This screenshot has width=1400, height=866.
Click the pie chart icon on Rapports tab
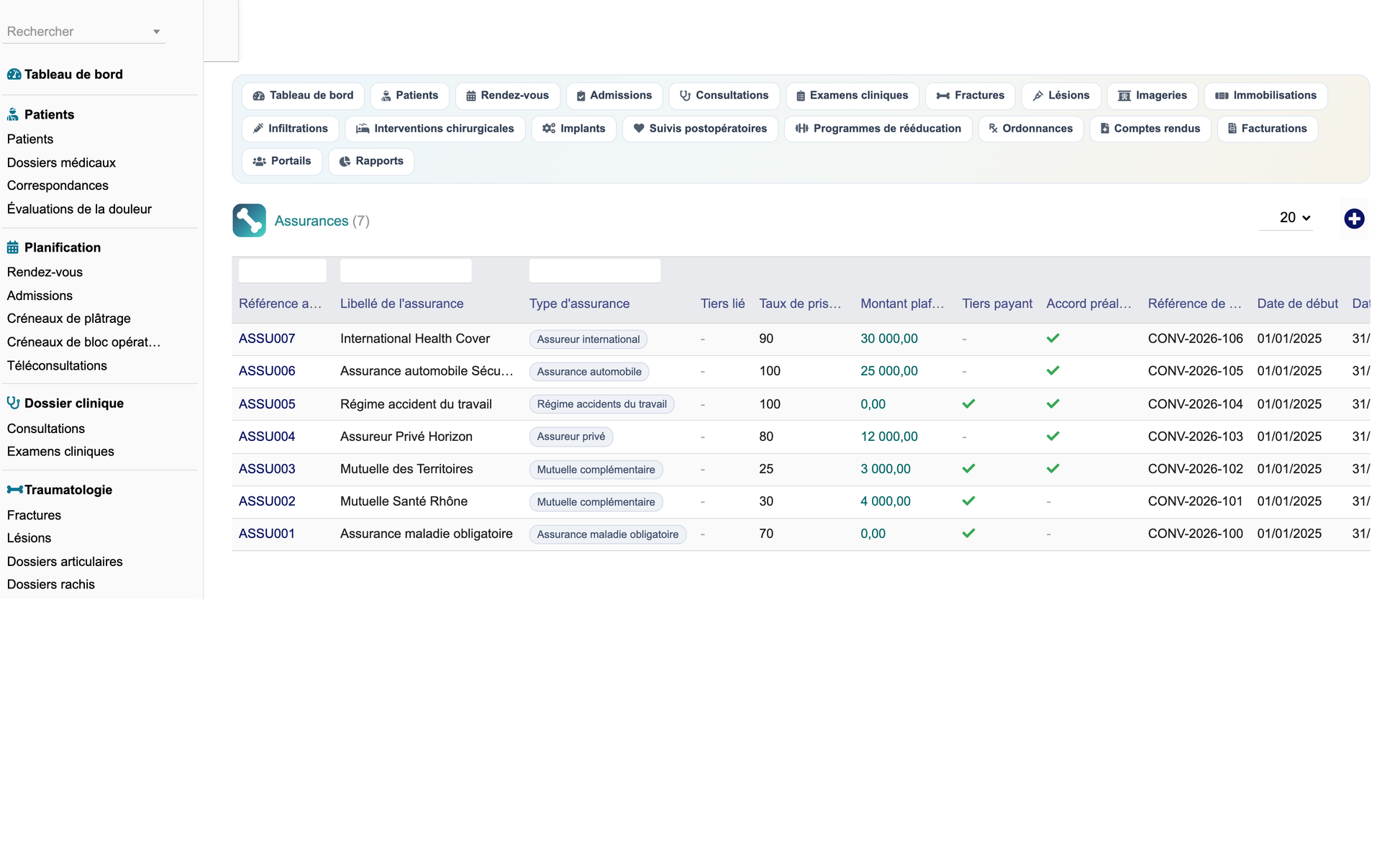pos(345,161)
